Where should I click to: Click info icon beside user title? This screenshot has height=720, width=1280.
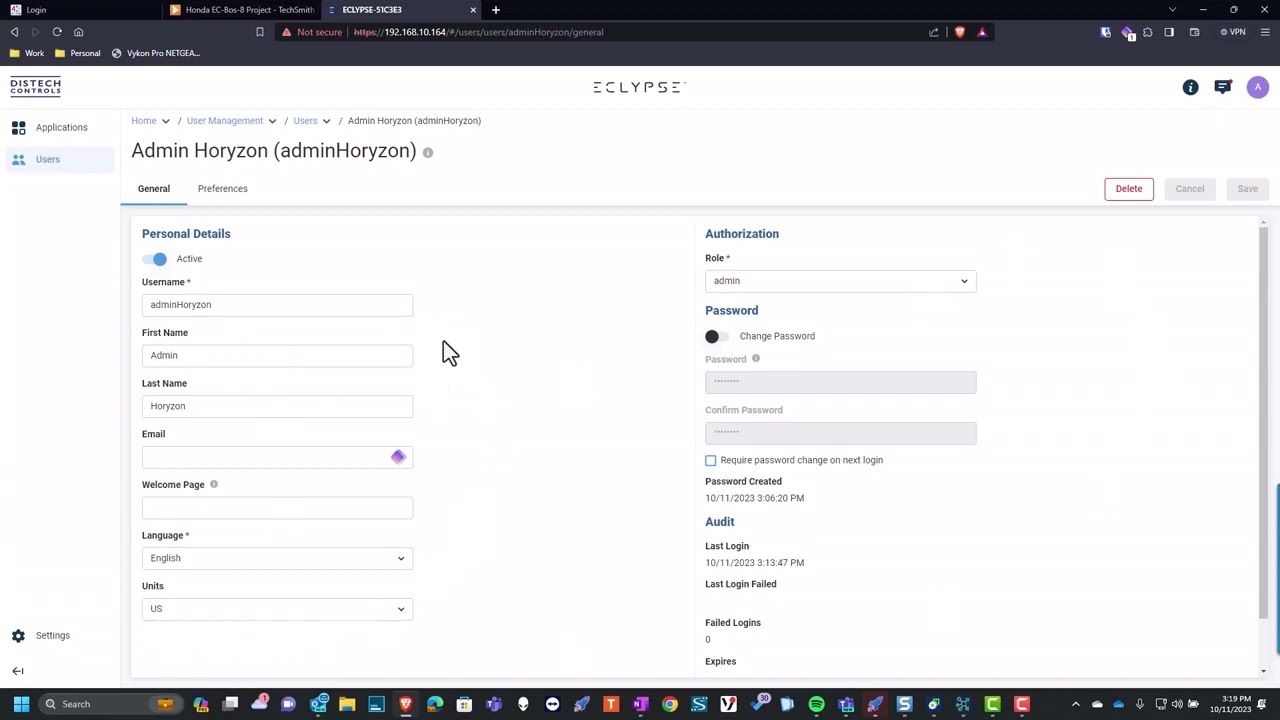pyautogui.click(x=427, y=153)
